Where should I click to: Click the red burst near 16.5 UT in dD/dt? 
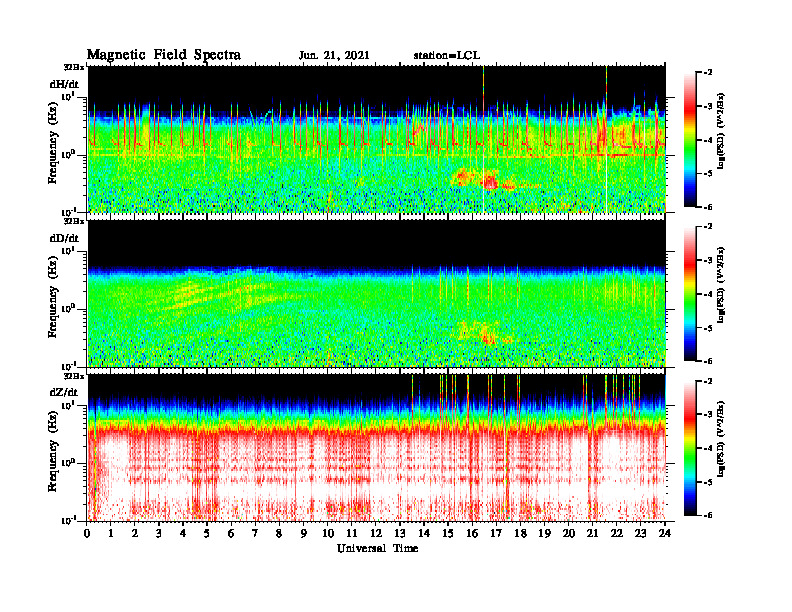[x=488, y=335]
